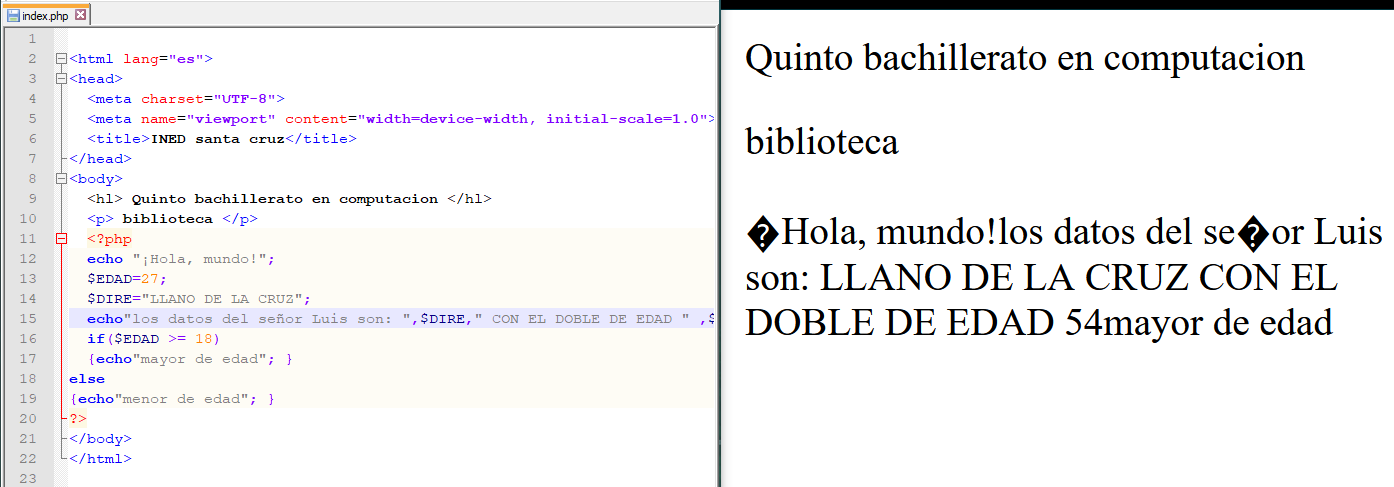The height and width of the screenshot is (487, 1394).
Task: Click line number 23 in the margin
Action: pyautogui.click(x=28, y=479)
